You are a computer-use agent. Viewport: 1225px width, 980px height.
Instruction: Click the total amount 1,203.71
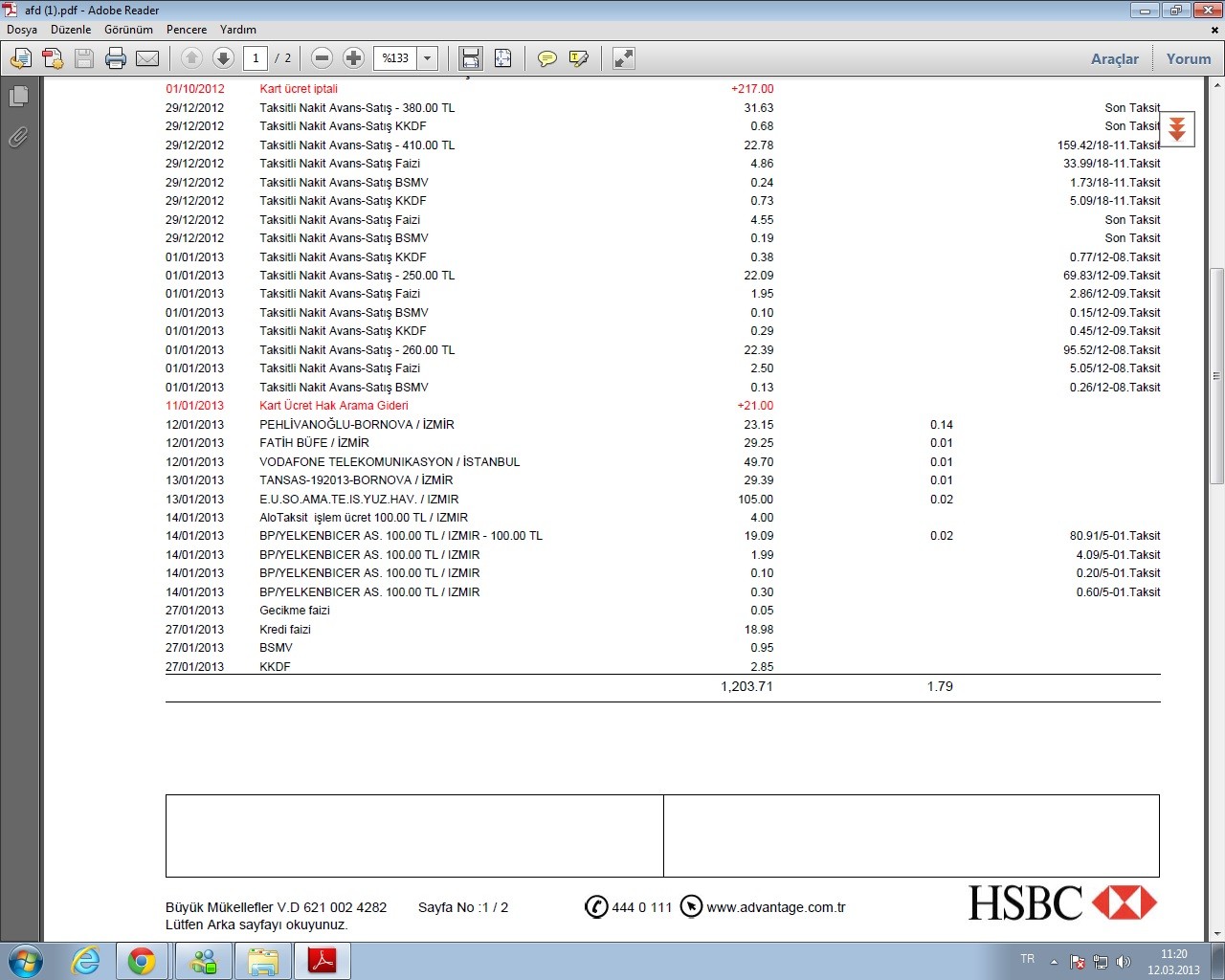746,686
